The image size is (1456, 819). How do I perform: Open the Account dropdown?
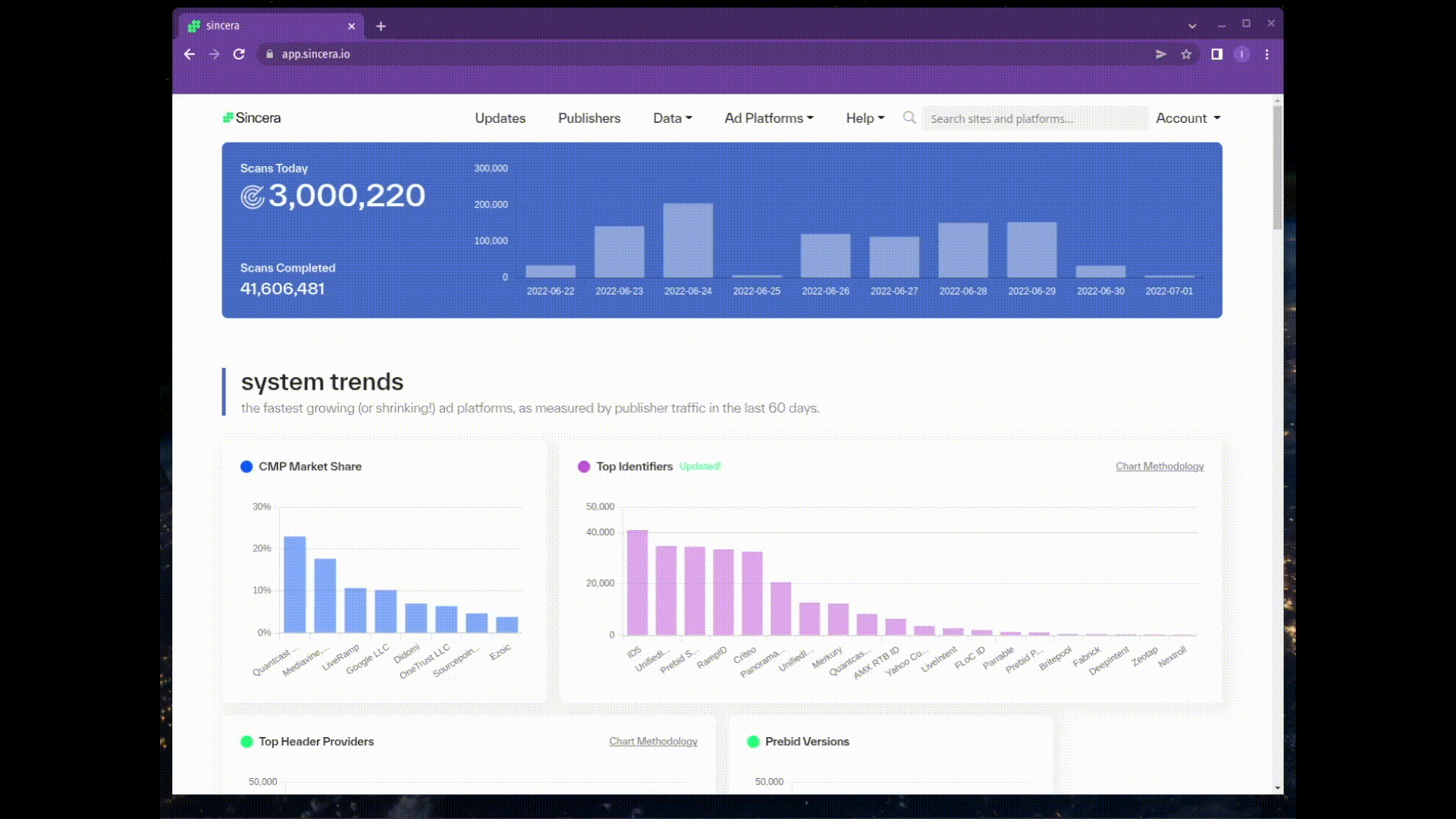(x=1188, y=118)
